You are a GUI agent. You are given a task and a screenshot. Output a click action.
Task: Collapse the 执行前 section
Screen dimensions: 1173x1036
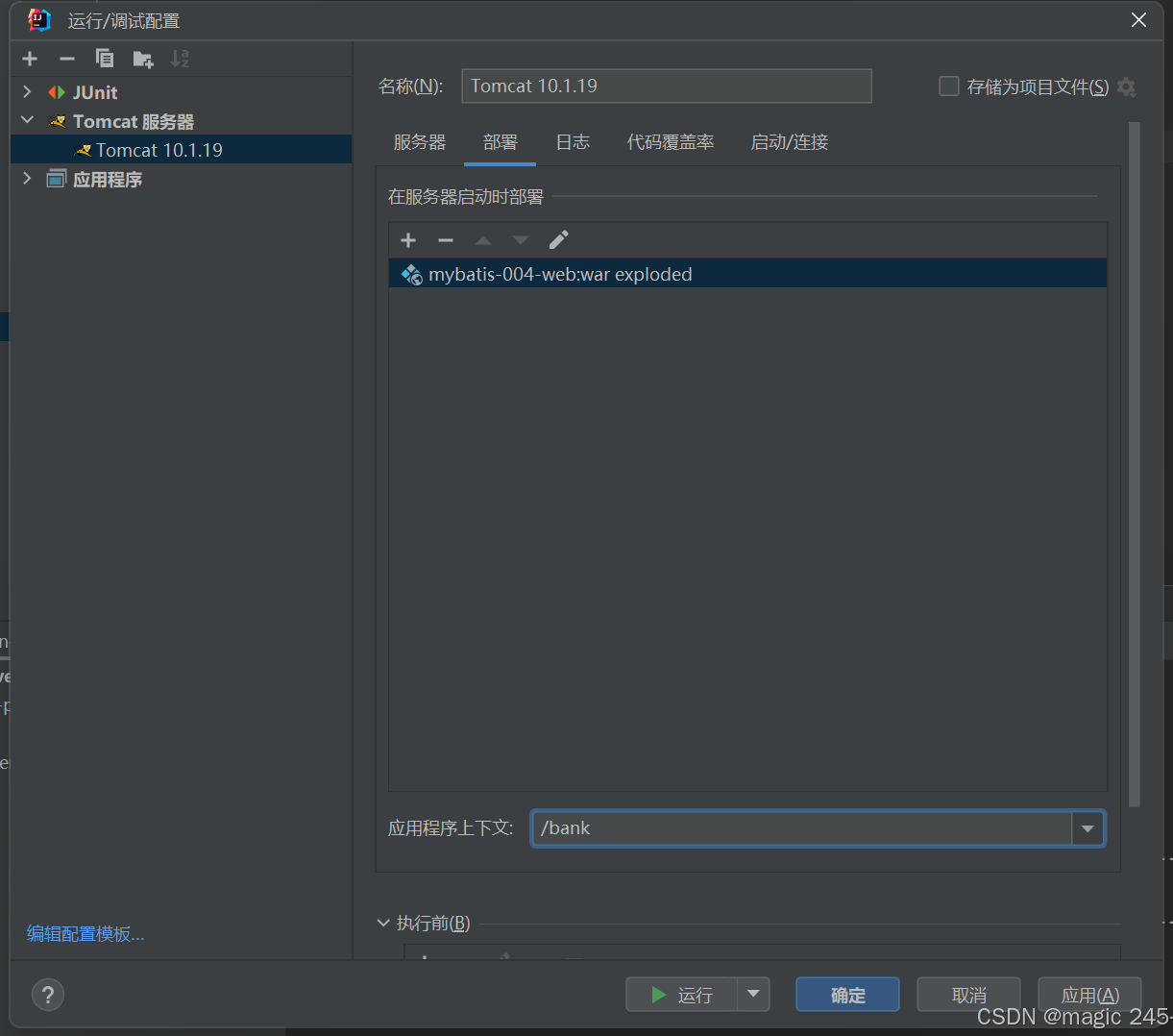point(383,923)
